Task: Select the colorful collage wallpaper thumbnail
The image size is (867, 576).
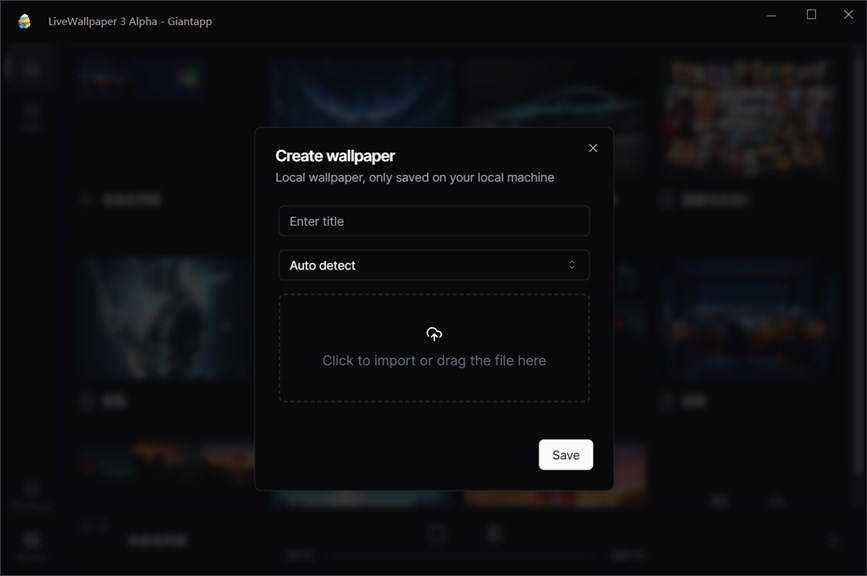Action: pos(748,115)
